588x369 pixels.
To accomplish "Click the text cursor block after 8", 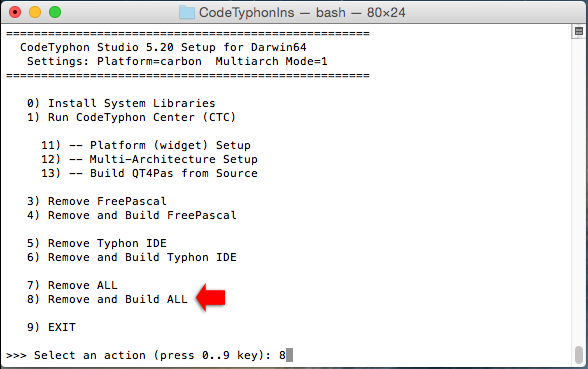I will tap(289, 355).
